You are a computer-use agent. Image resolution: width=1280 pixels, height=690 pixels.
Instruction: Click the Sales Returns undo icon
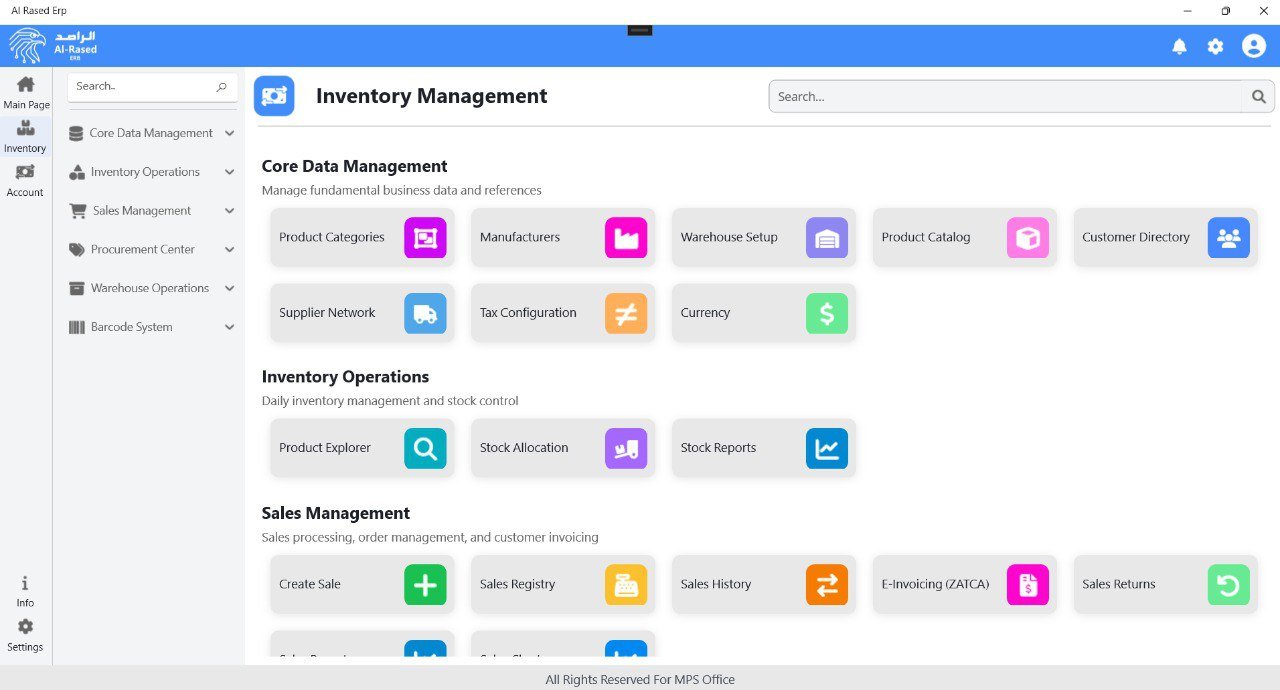pyautogui.click(x=1228, y=585)
